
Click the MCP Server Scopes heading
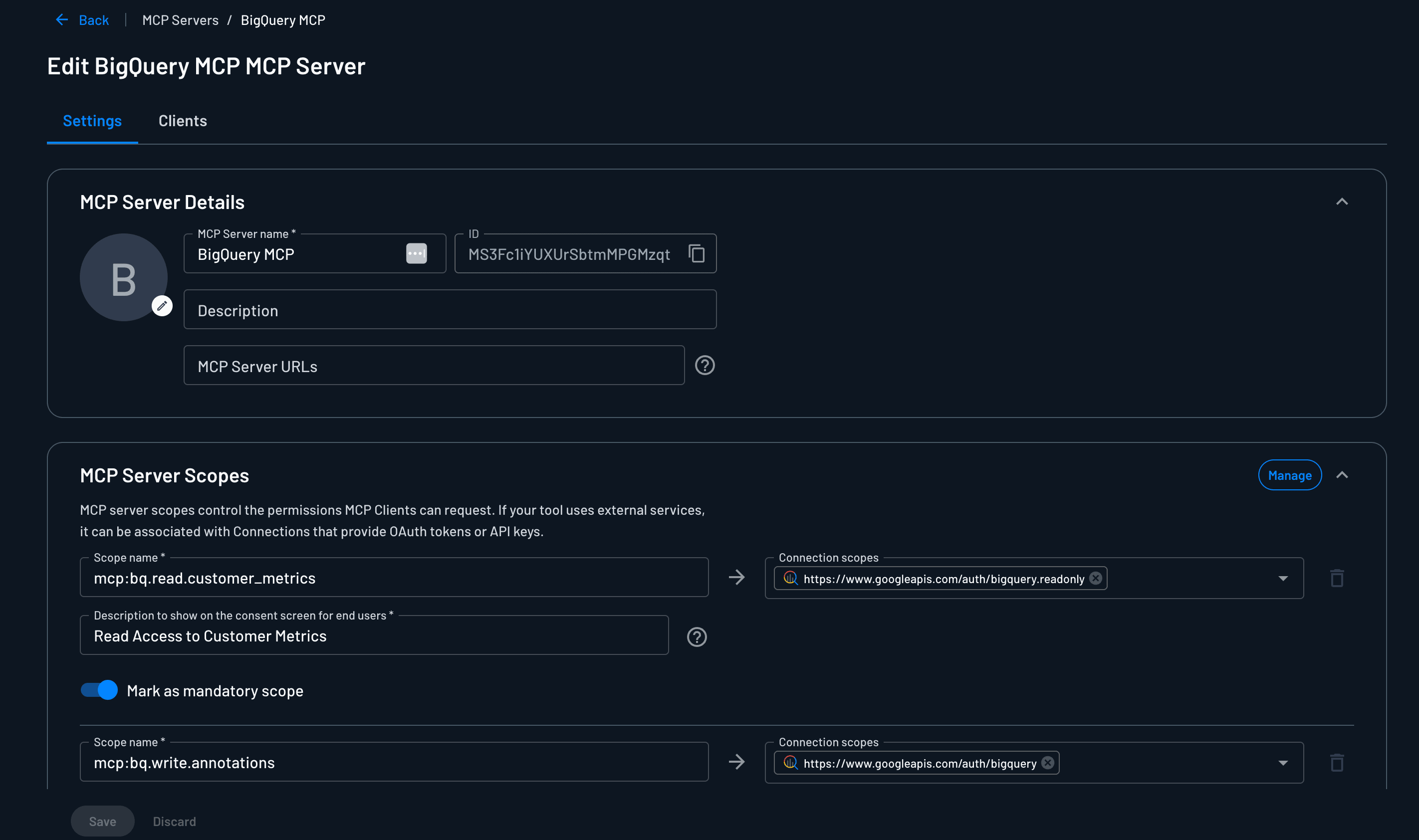[164, 476]
